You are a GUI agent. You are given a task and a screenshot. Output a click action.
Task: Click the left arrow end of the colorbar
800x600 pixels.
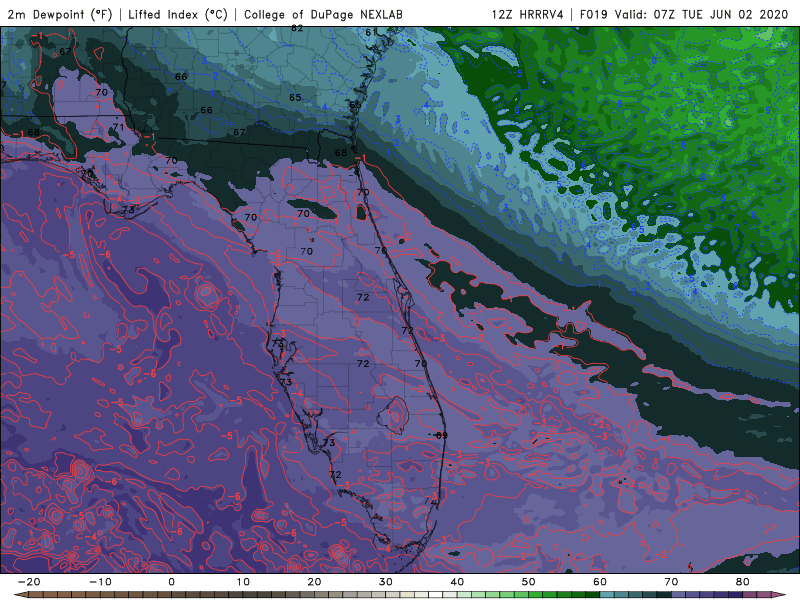point(20,595)
